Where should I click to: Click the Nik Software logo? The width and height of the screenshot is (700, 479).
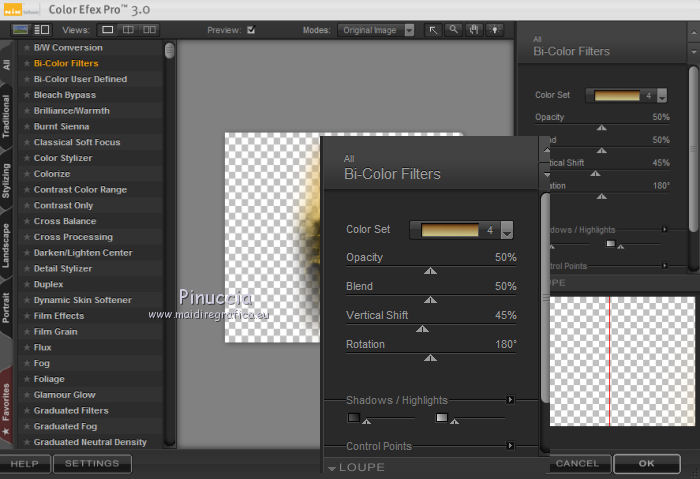pyautogui.click(x=21, y=10)
